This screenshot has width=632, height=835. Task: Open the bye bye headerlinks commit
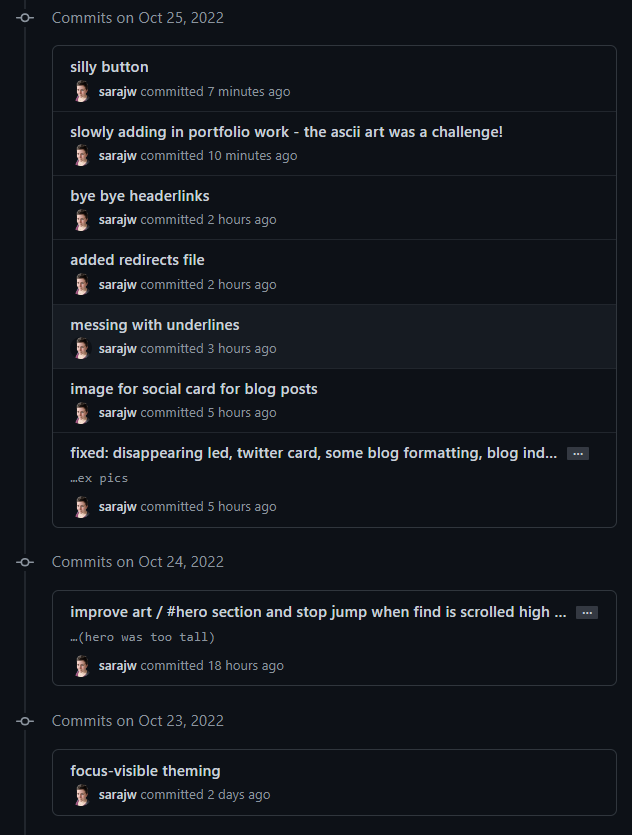139,195
